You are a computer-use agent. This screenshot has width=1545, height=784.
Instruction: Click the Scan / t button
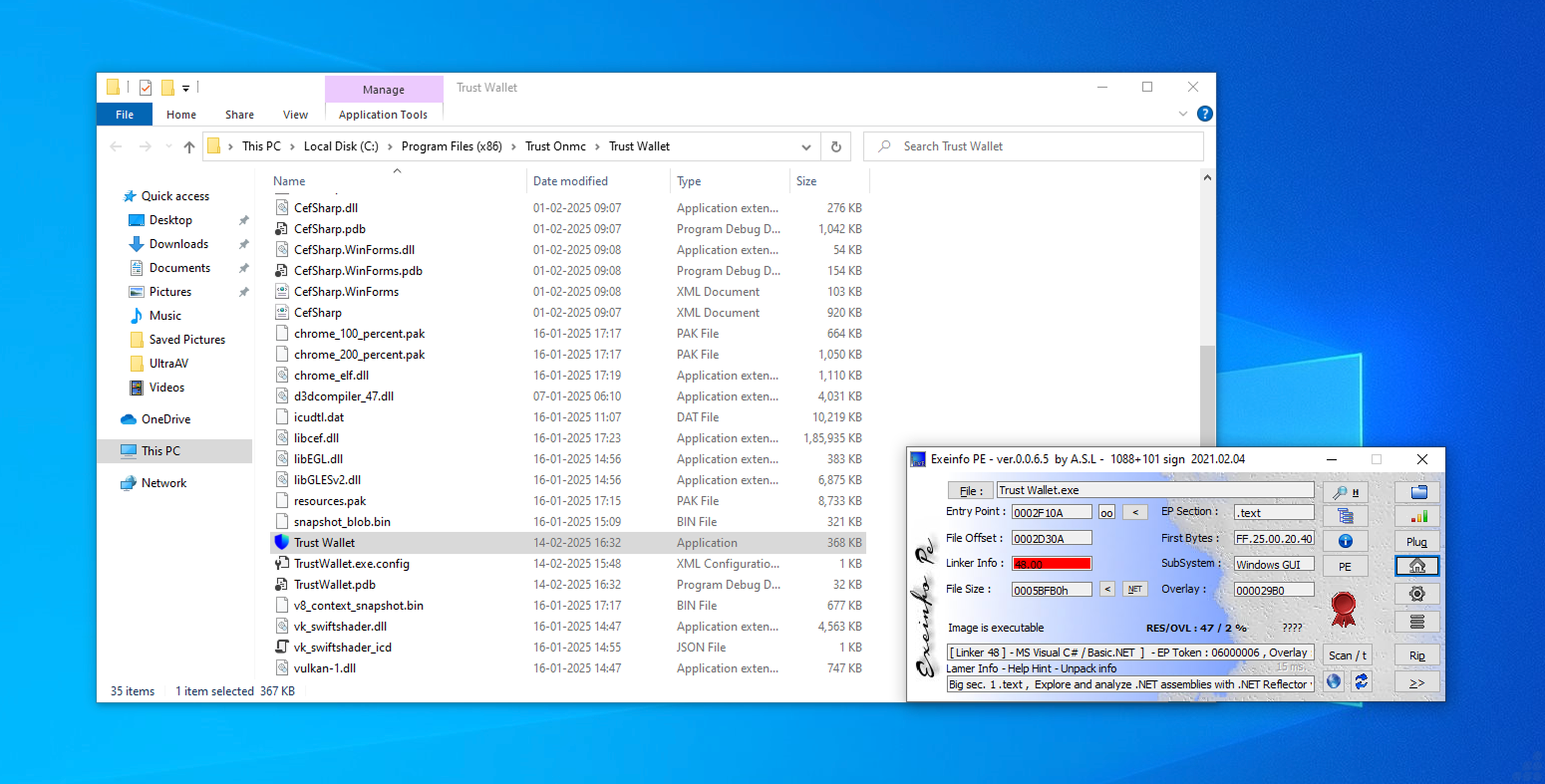[x=1348, y=654]
